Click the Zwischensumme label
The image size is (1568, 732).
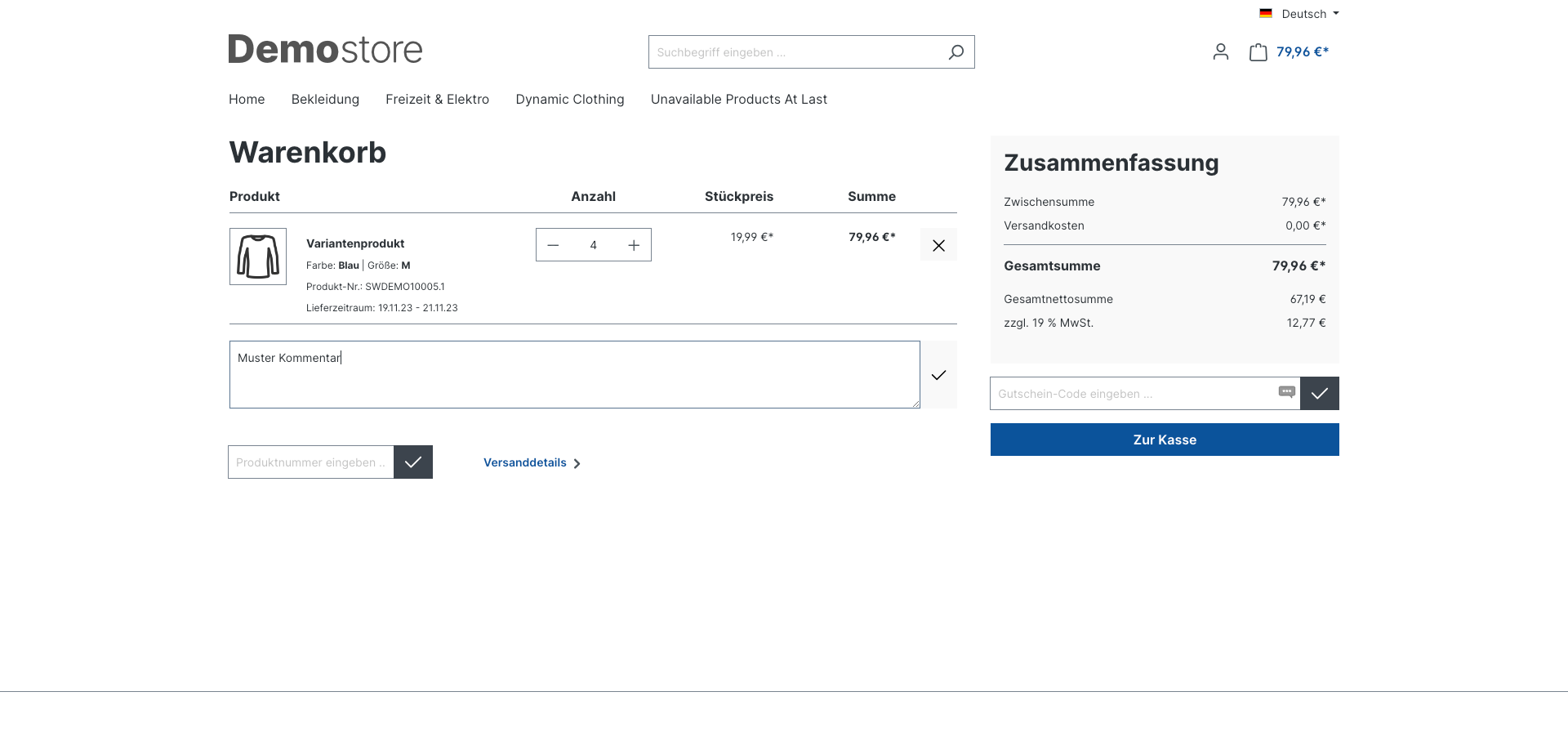coord(1049,202)
